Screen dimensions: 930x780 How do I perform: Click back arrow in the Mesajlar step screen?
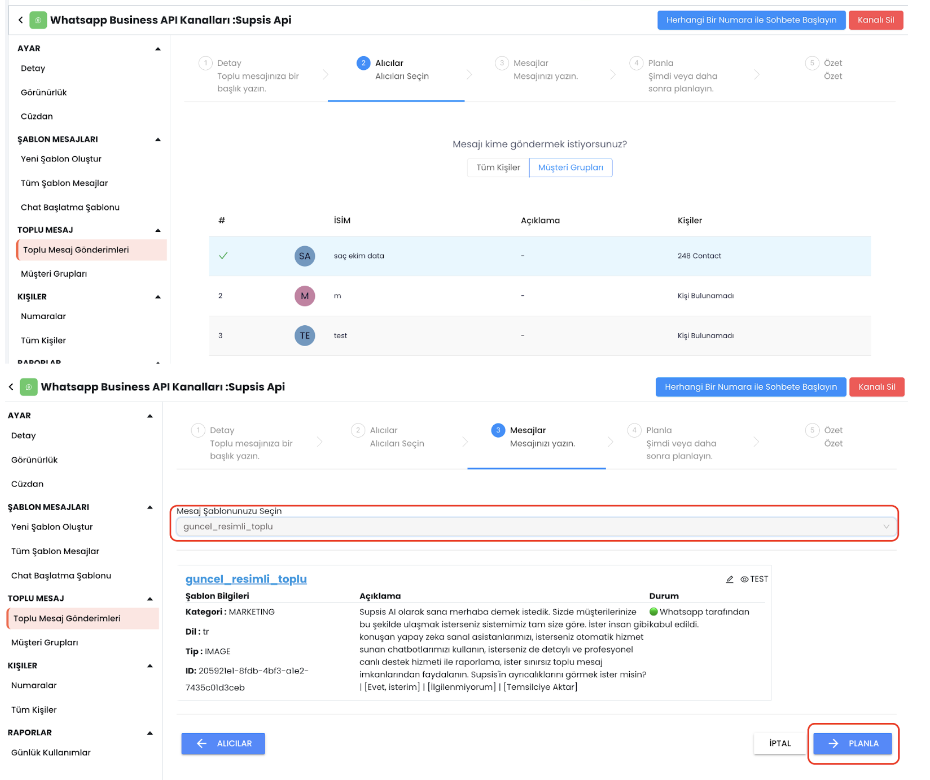11,387
